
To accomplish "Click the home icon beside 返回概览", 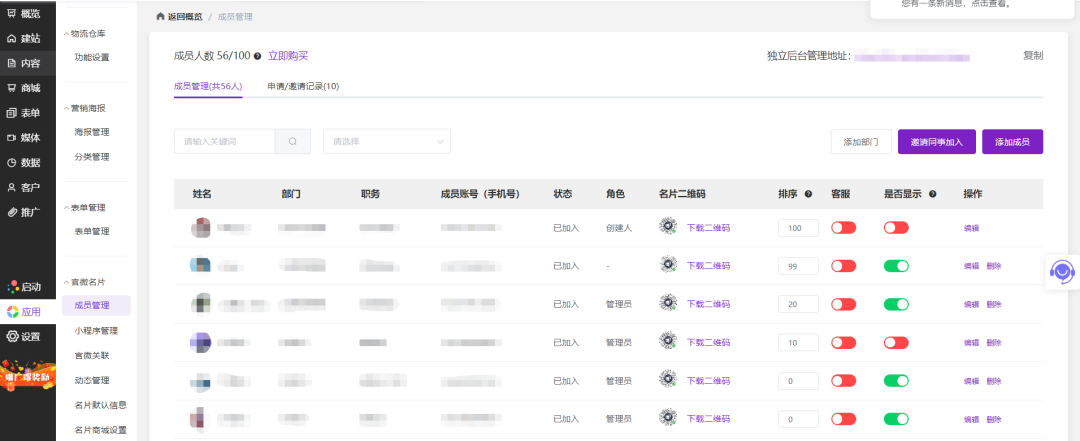I will point(161,17).
